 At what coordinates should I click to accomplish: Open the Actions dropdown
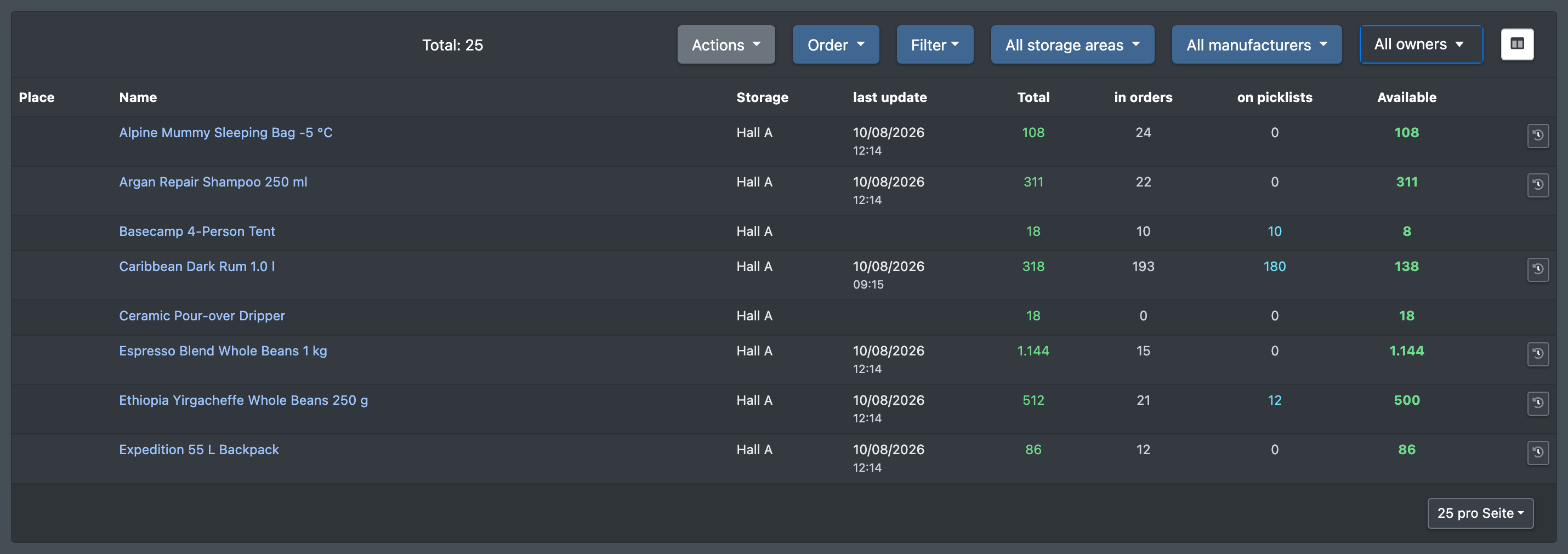[x=726, y=44]
